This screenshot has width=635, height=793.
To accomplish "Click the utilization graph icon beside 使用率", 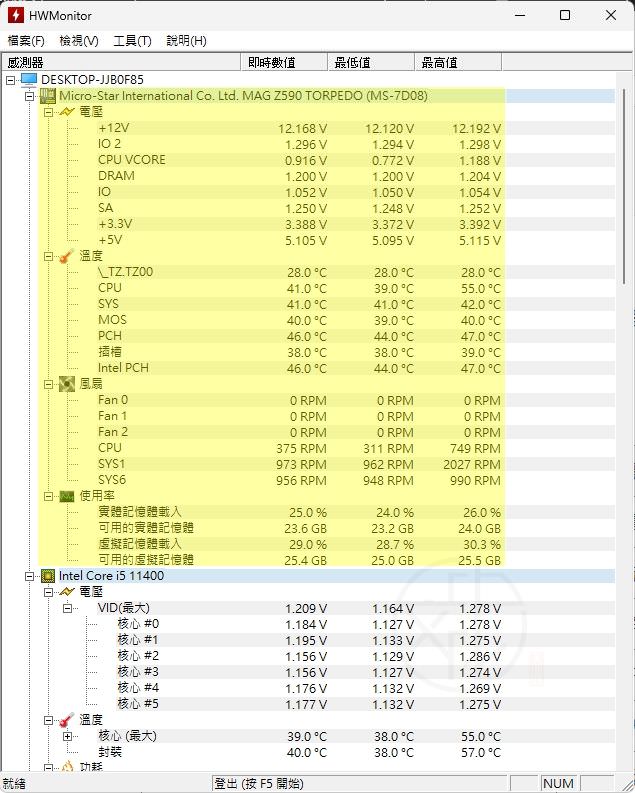I will (67, 496).
